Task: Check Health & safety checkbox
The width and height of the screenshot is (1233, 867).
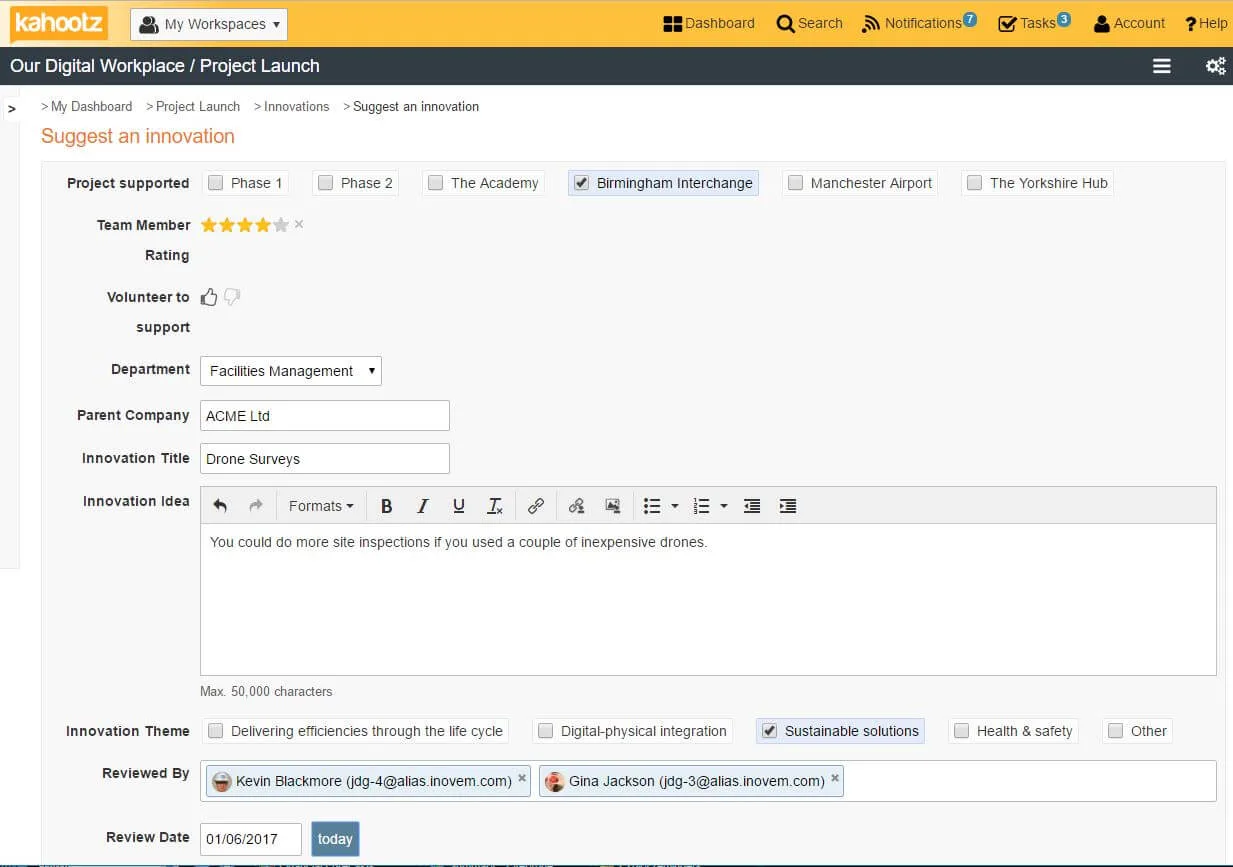Action: 961,731
